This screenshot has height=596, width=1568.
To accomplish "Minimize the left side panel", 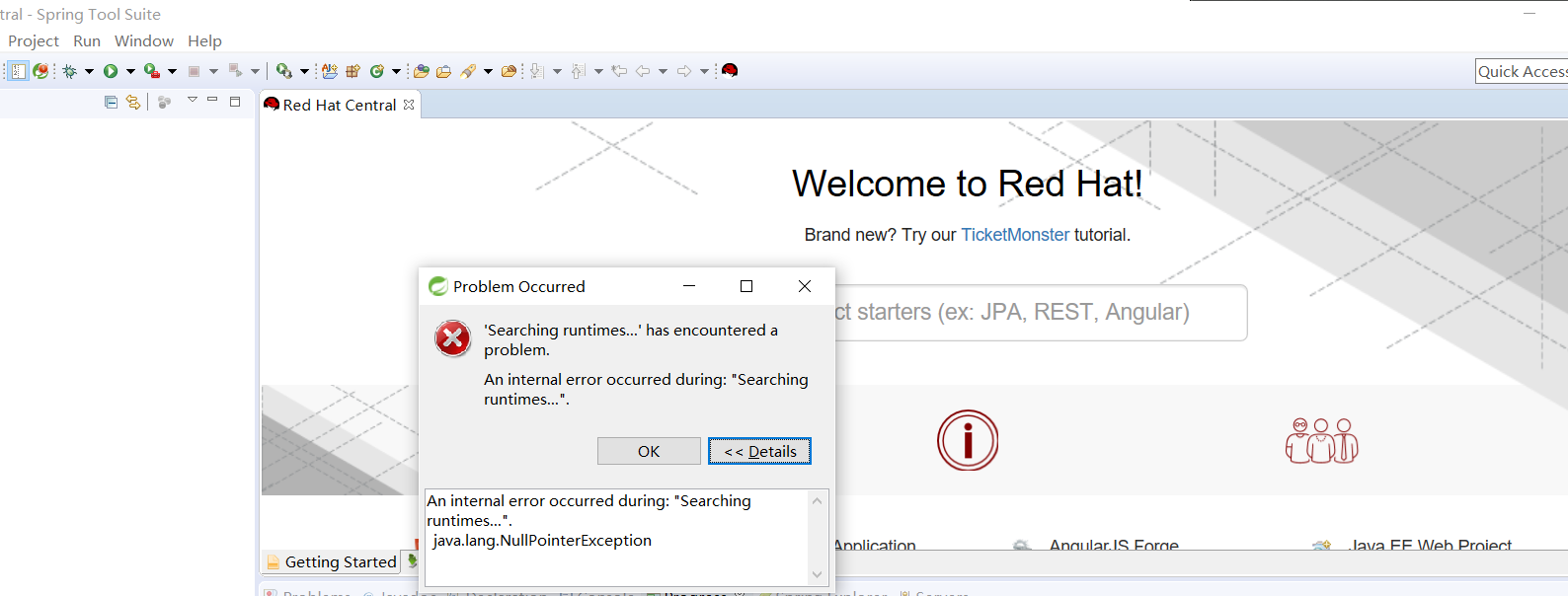I will (x=212, y=100).
